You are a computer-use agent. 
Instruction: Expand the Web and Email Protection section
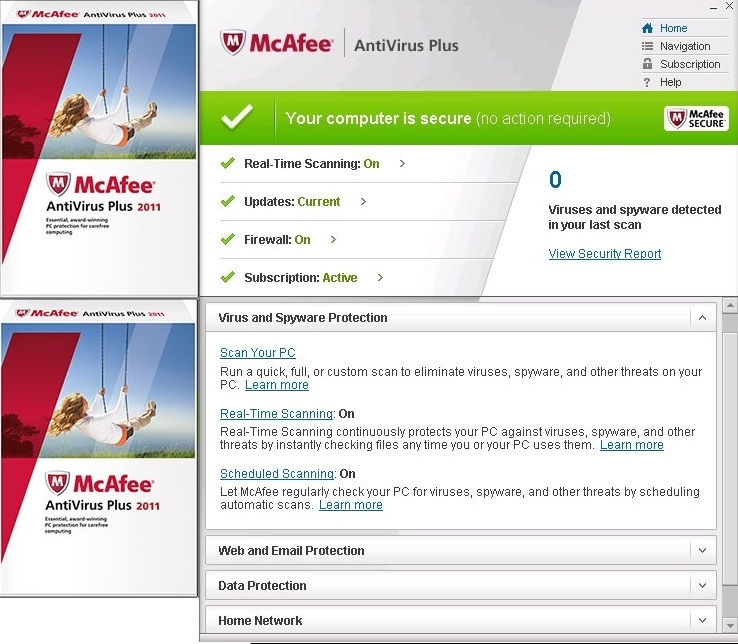coord(702,551)
